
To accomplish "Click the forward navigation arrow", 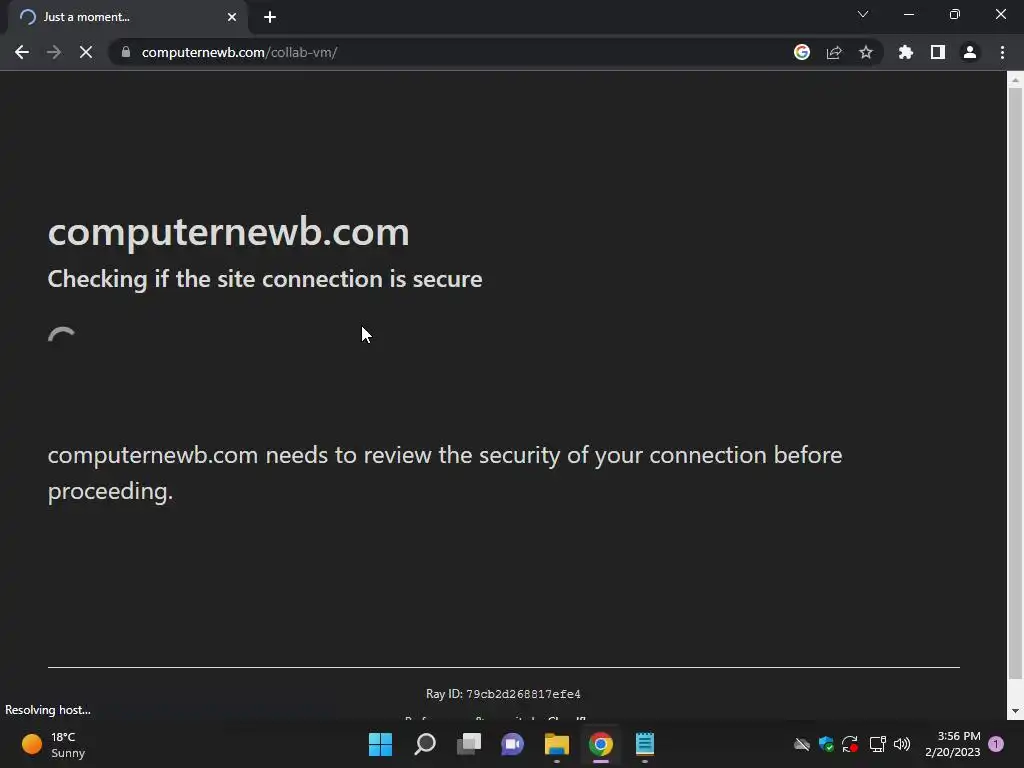I will pos(54,52).
